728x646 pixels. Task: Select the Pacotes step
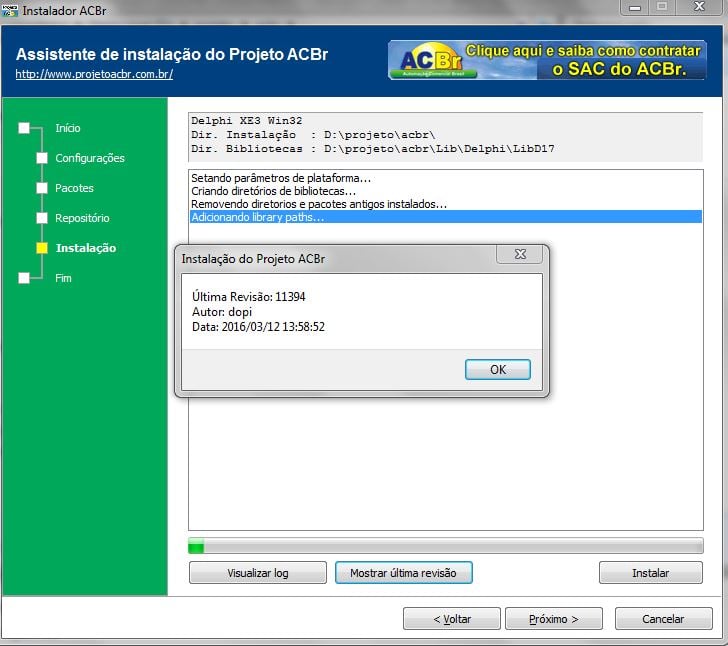coord(74,188)
